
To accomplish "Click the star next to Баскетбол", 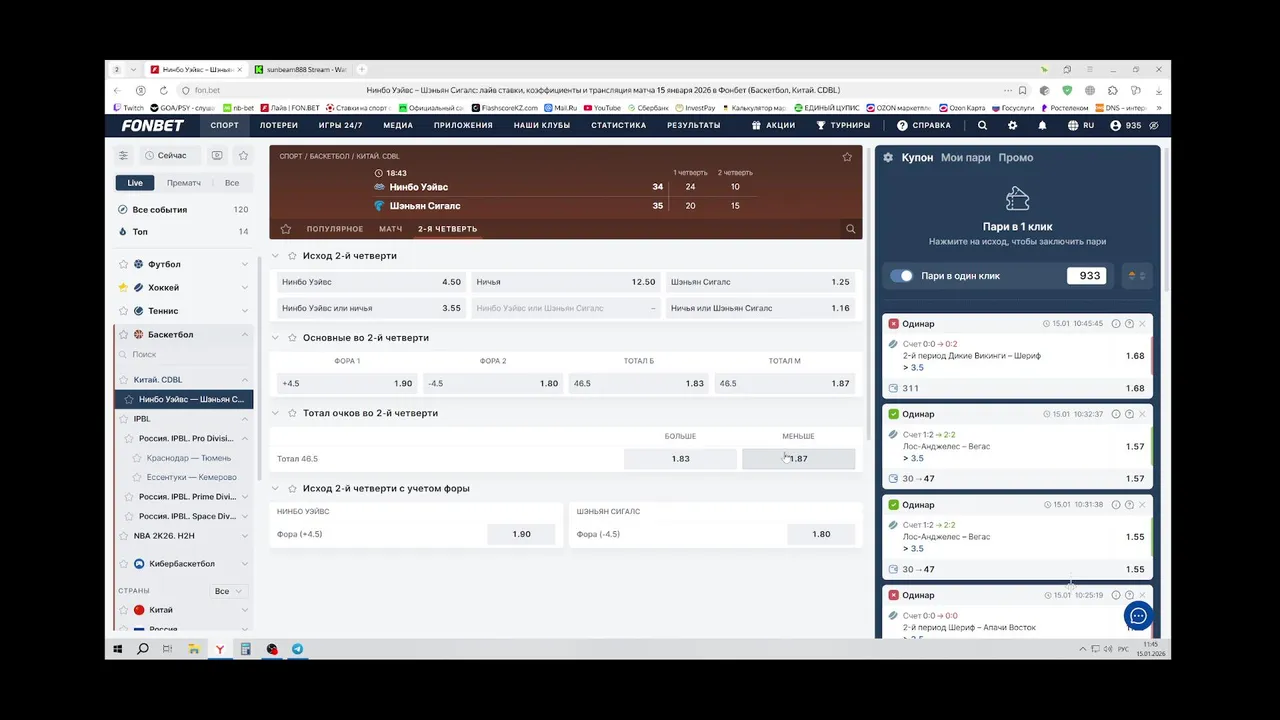I will 124,334.
